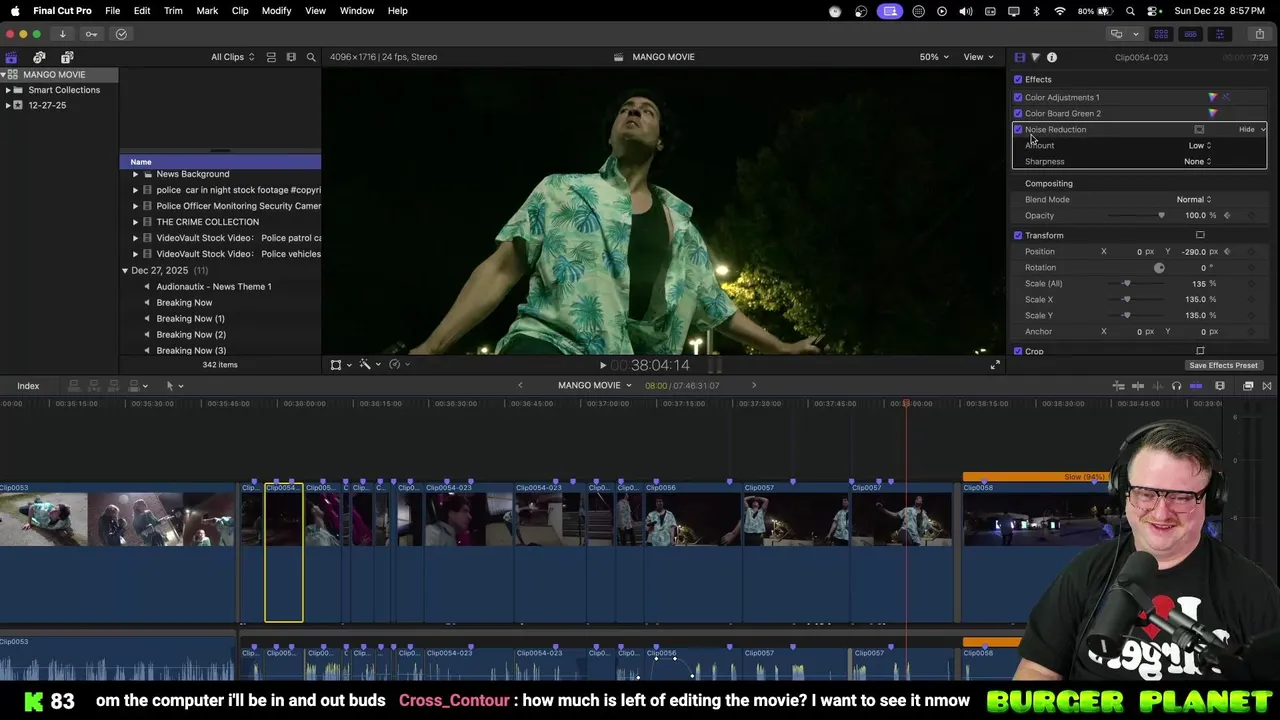Open the All Clips filter dropdown
Viewport: 1280px width, 720px height.
tap(232, 57)
